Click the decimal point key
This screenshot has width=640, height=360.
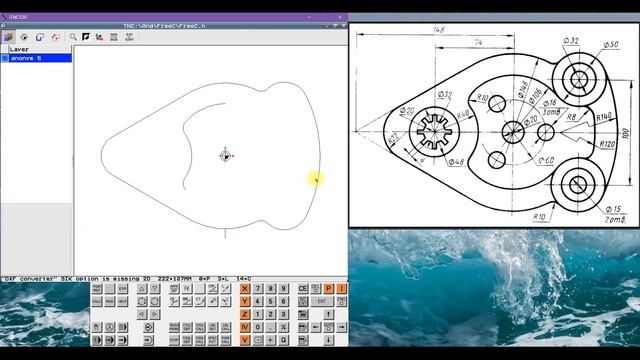click(x=270, y=327)
